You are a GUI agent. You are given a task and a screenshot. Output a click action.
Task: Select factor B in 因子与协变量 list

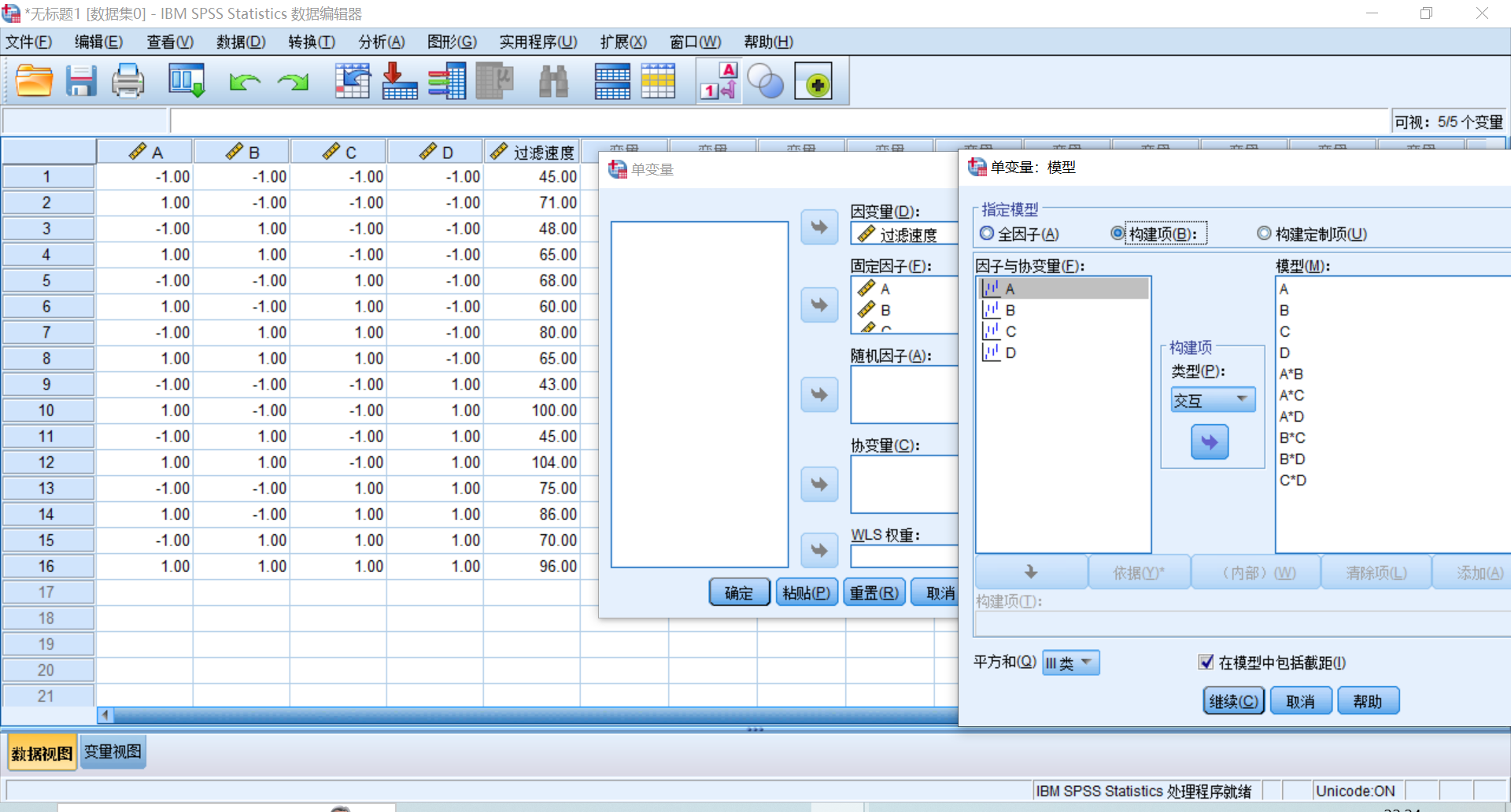[1010, 310]
